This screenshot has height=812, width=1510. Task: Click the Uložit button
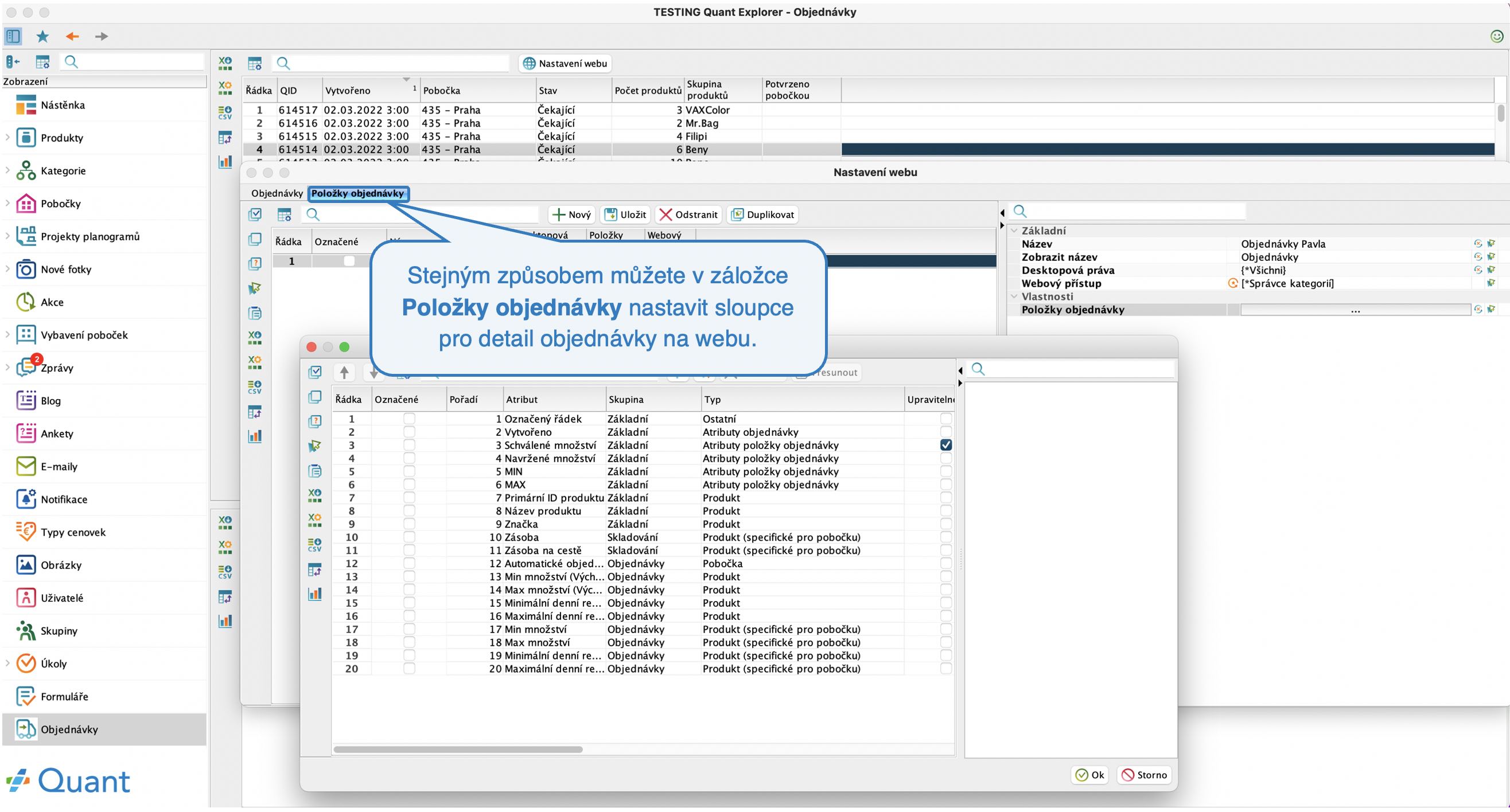(625, 214)
